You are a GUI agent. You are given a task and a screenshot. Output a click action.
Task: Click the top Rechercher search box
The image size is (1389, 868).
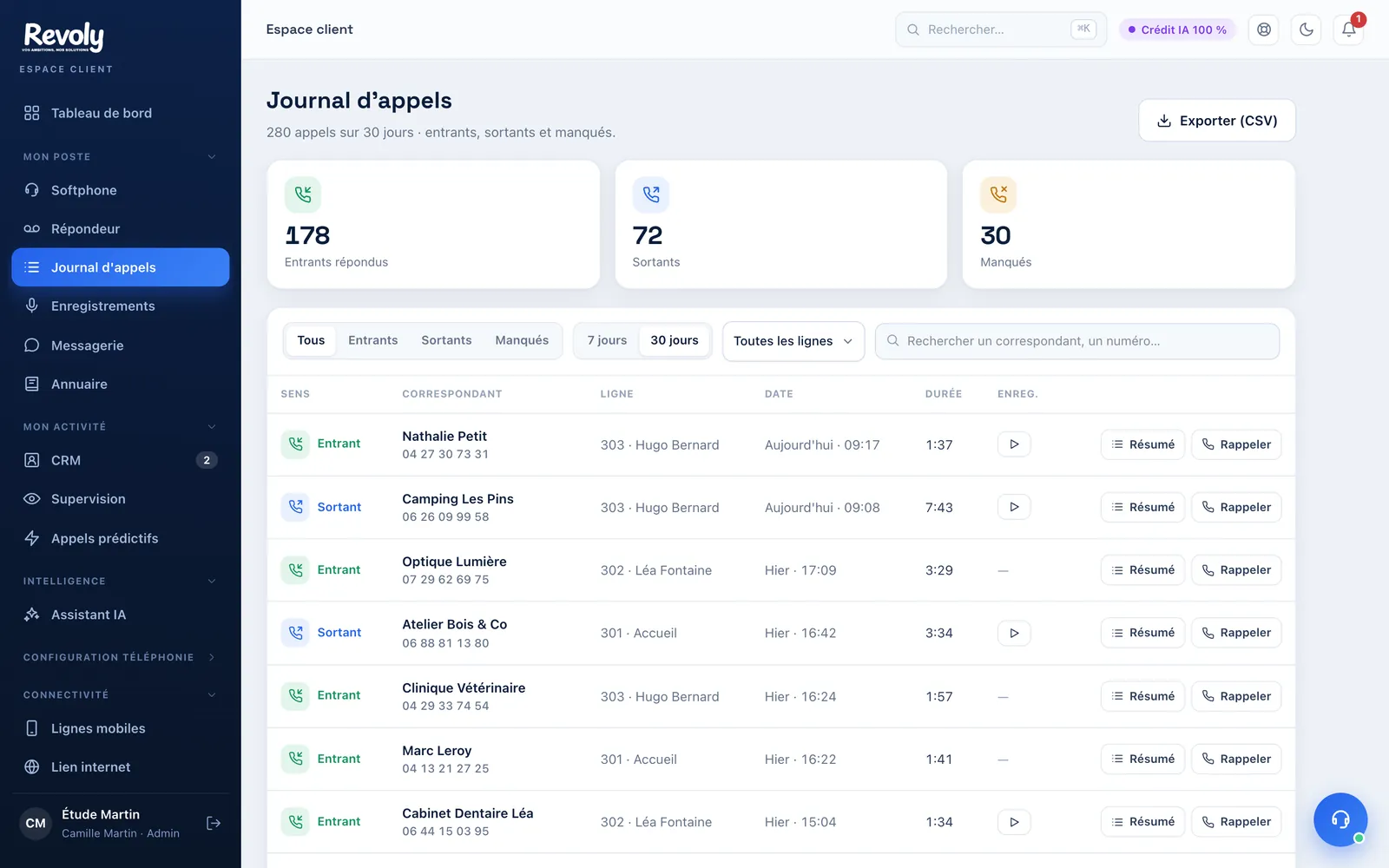coord(1001,30)
